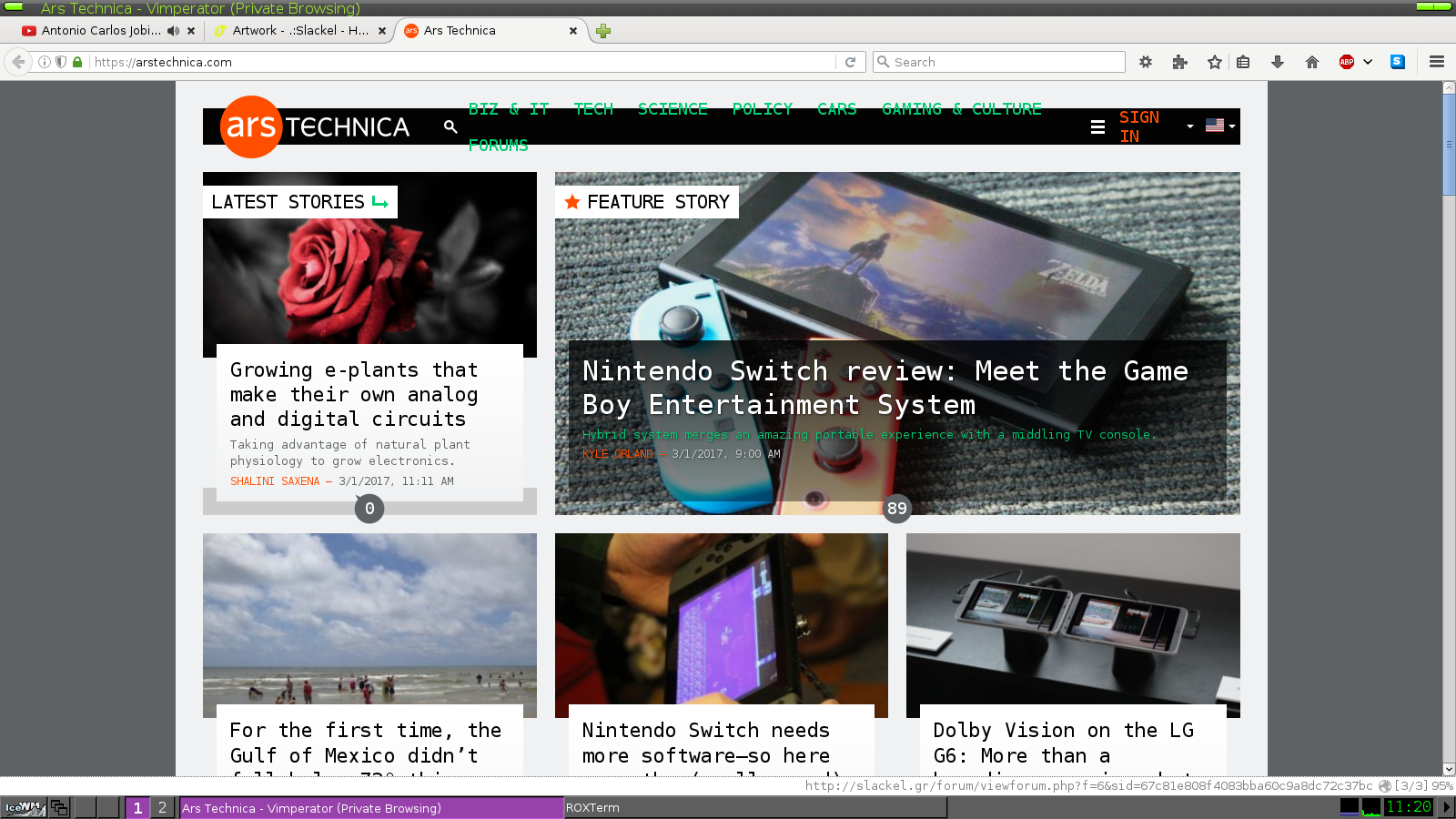Open the IceWM start menu

click(x=24, y=807)
